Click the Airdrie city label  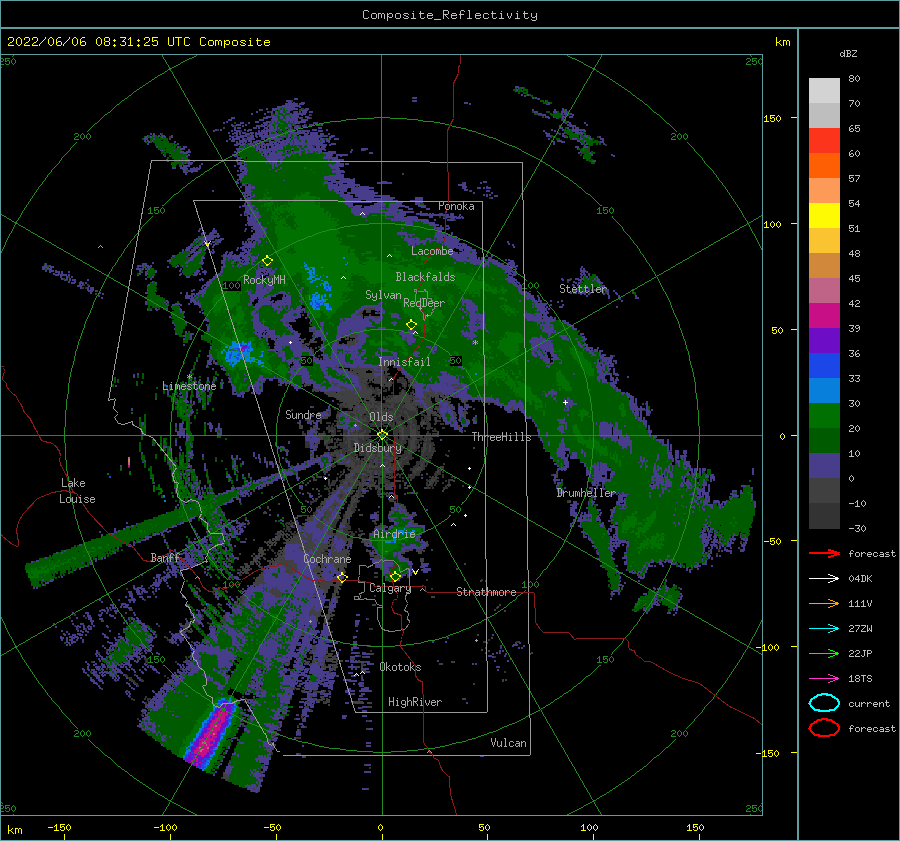(394, 534)
